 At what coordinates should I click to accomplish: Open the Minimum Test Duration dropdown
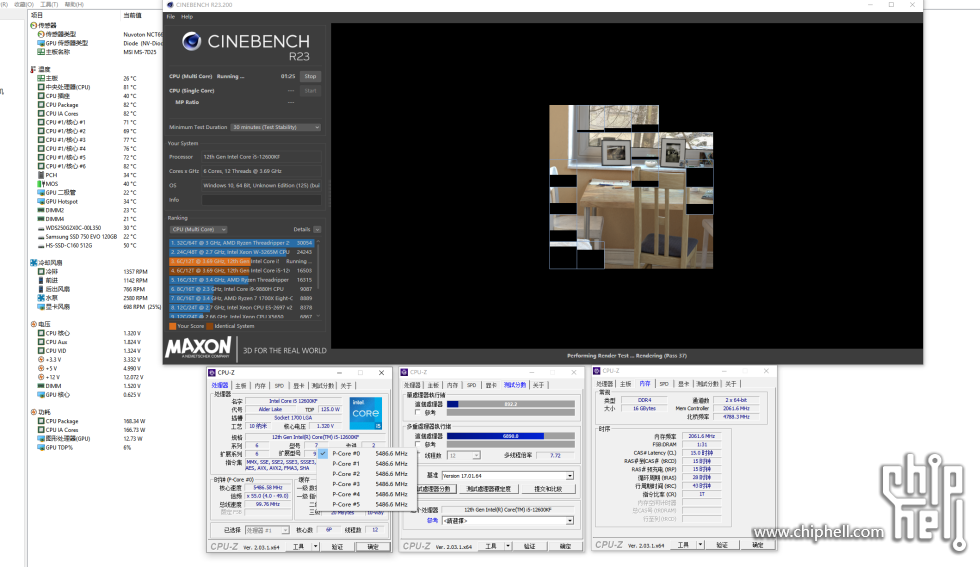click(x=276, y=127)
